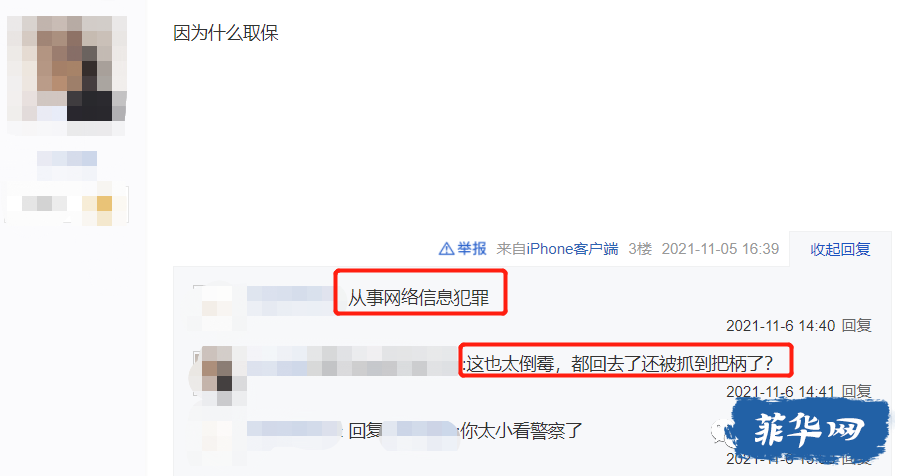Viewport: 900px width, 476px height.
Task: Click the 菲华网 watermark logo
Action: [810, 429]
